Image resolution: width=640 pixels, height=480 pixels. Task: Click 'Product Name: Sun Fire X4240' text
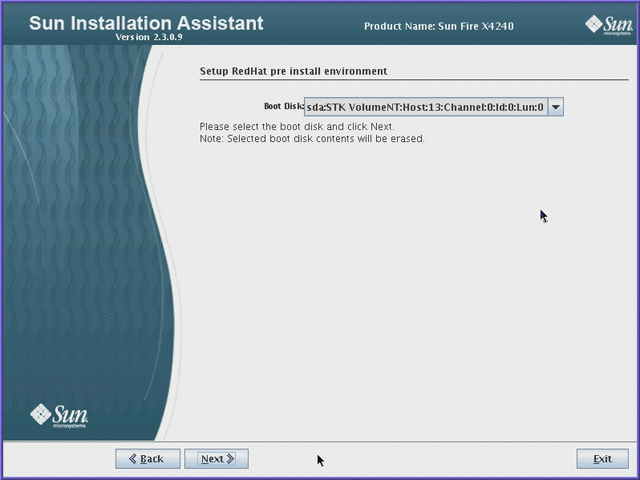coord(439,27)
